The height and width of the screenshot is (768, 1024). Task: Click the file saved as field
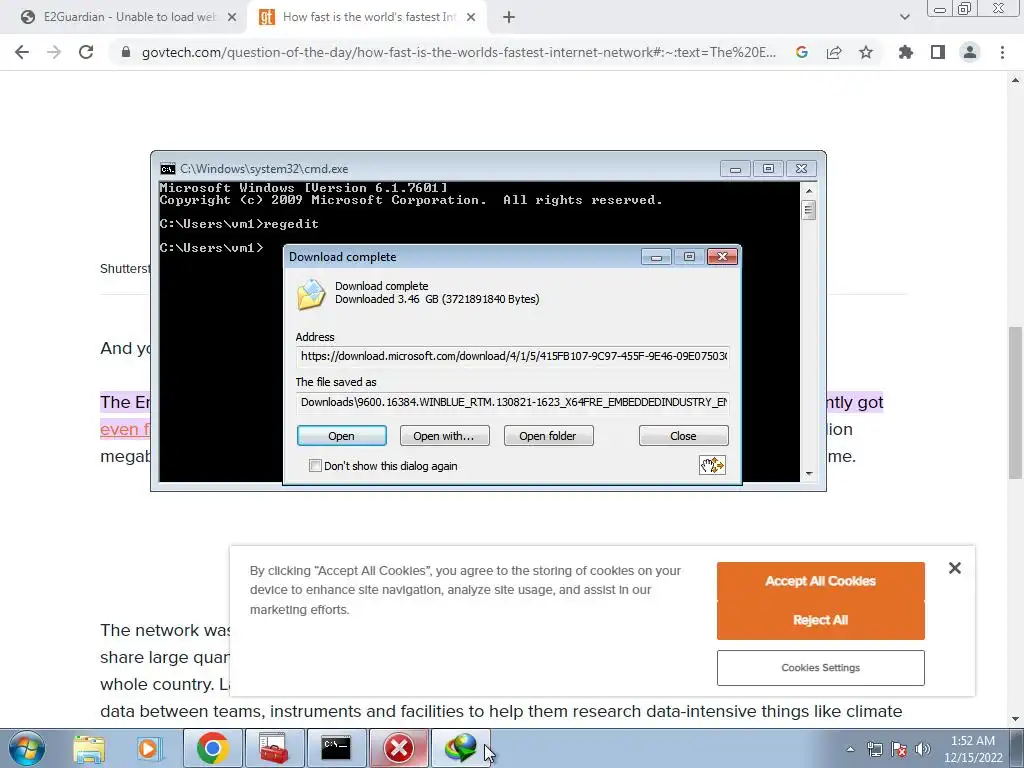(513, 402)
